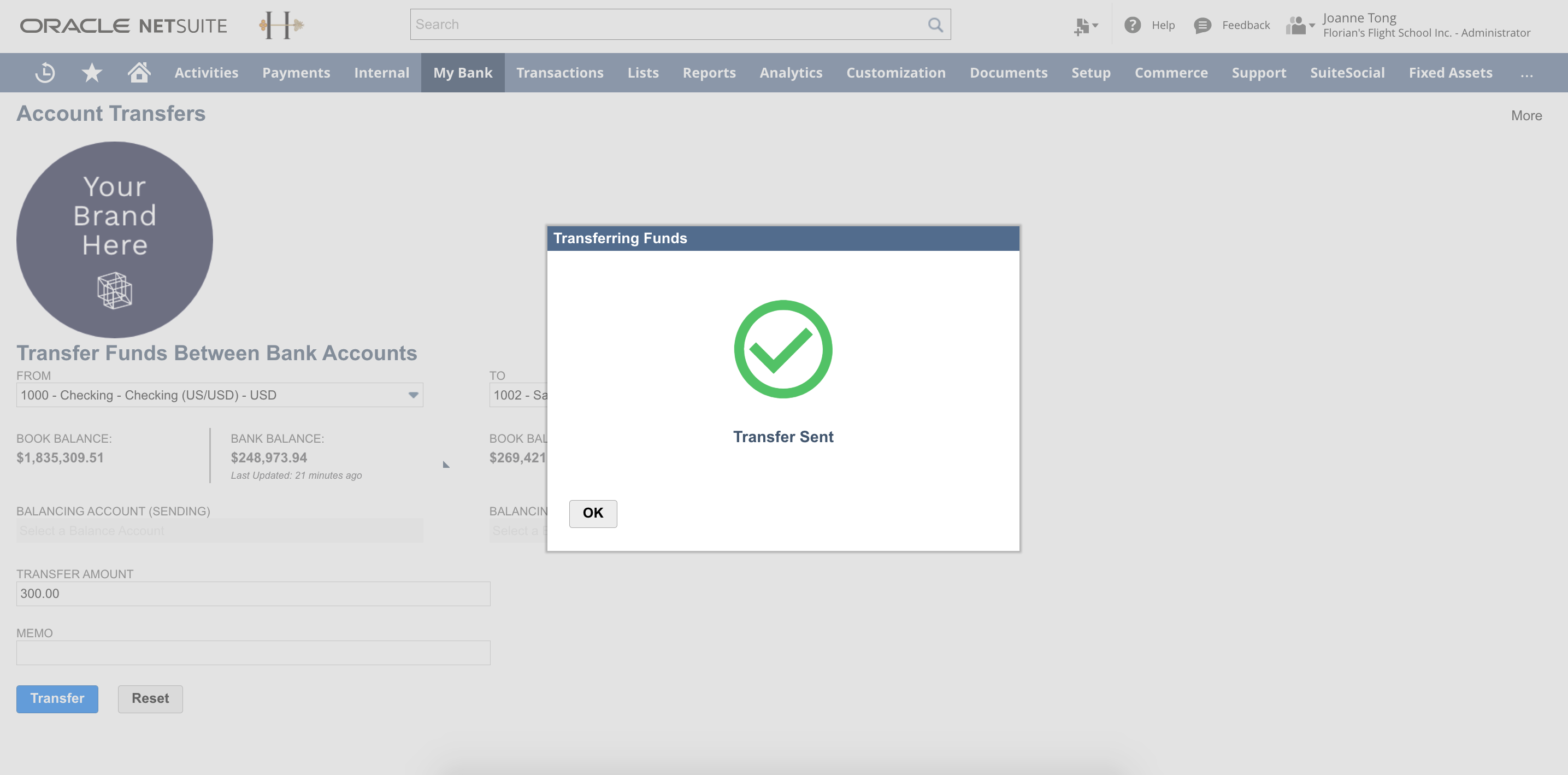Click the Transfer Amount field
This screenshot has height=775, width=1568.
point(252,594)
